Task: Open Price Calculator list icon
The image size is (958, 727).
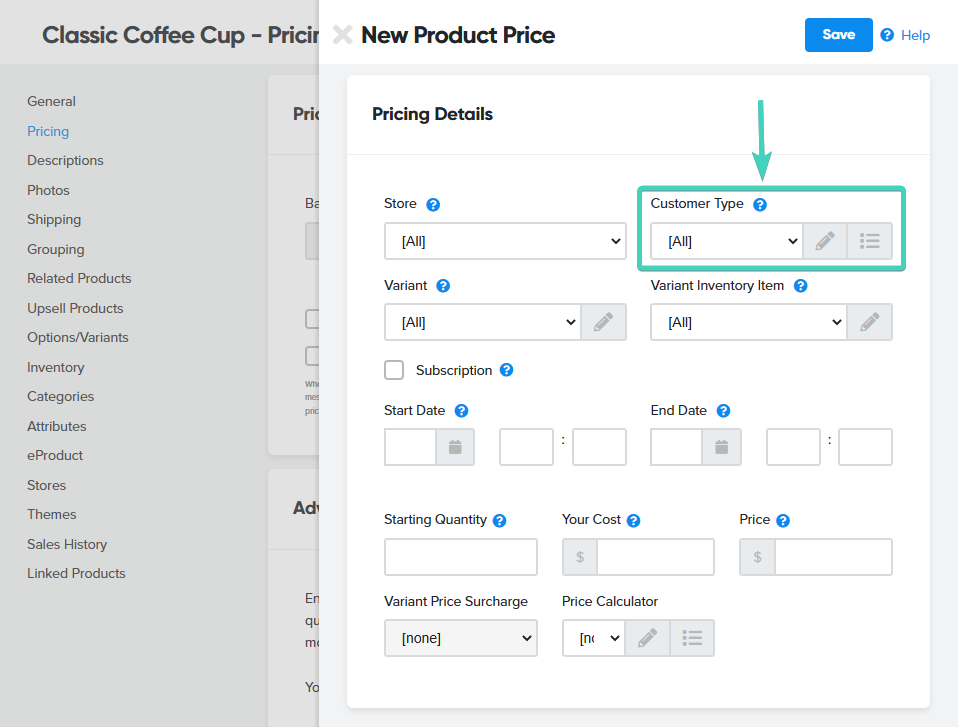Action: point(692,638)
